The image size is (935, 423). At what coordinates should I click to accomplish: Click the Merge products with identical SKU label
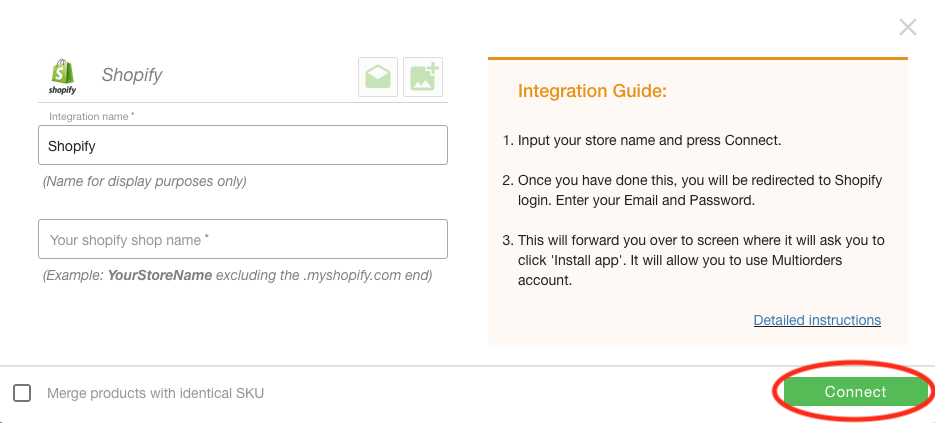pos(155,394)
